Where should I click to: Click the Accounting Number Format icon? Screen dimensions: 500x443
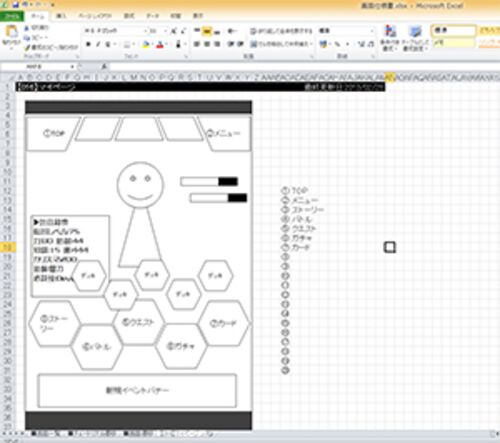coord(323,44)
